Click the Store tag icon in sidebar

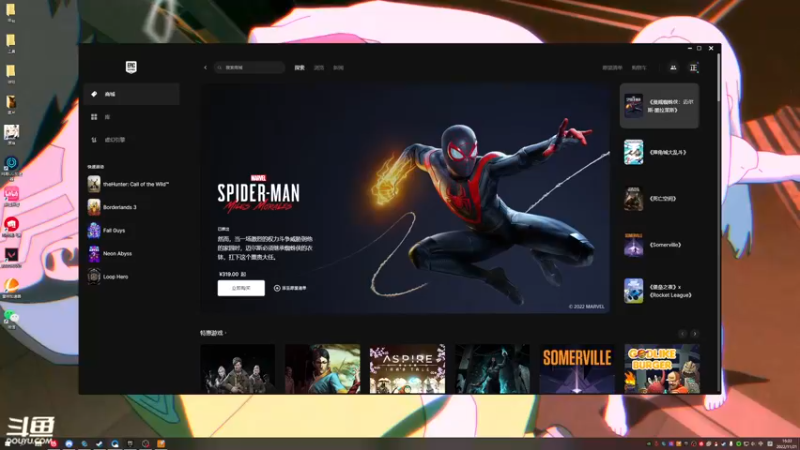(x=94, y=94)
